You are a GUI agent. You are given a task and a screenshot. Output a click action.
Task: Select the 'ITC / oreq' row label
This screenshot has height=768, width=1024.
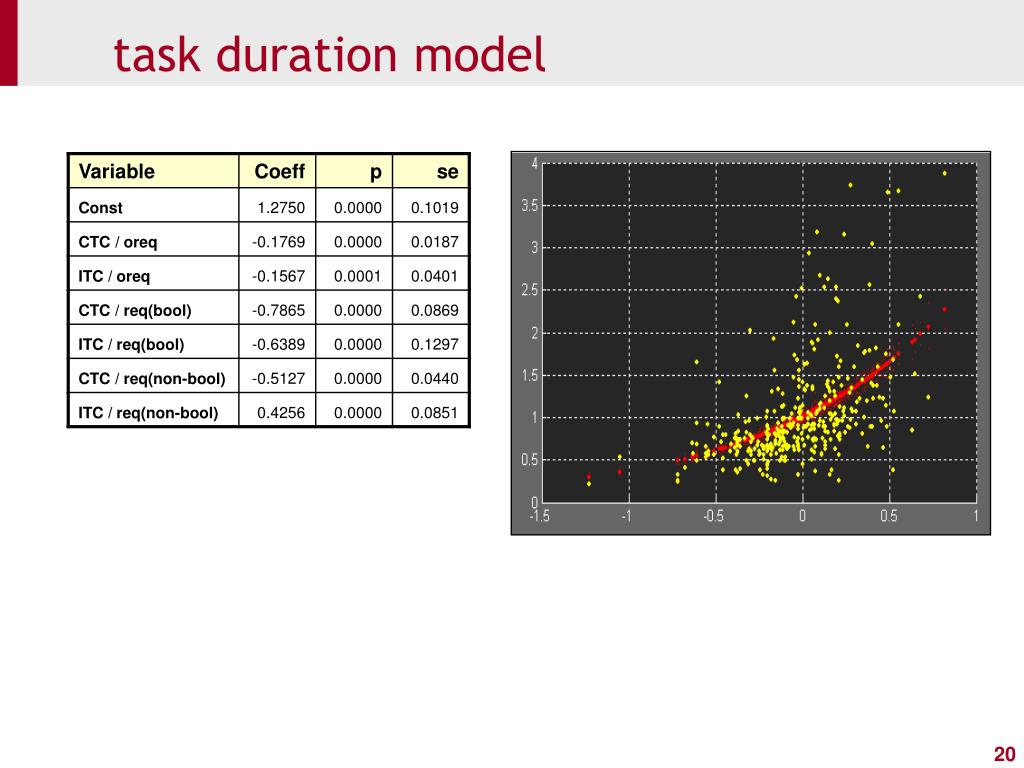114,276
